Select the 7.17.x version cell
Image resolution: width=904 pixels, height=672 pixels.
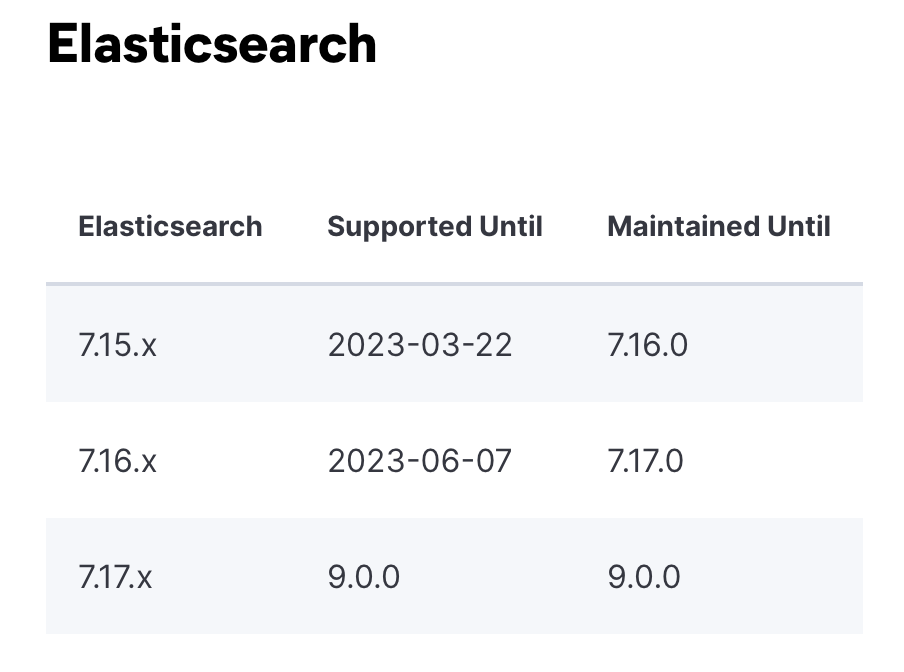point(115,576)
